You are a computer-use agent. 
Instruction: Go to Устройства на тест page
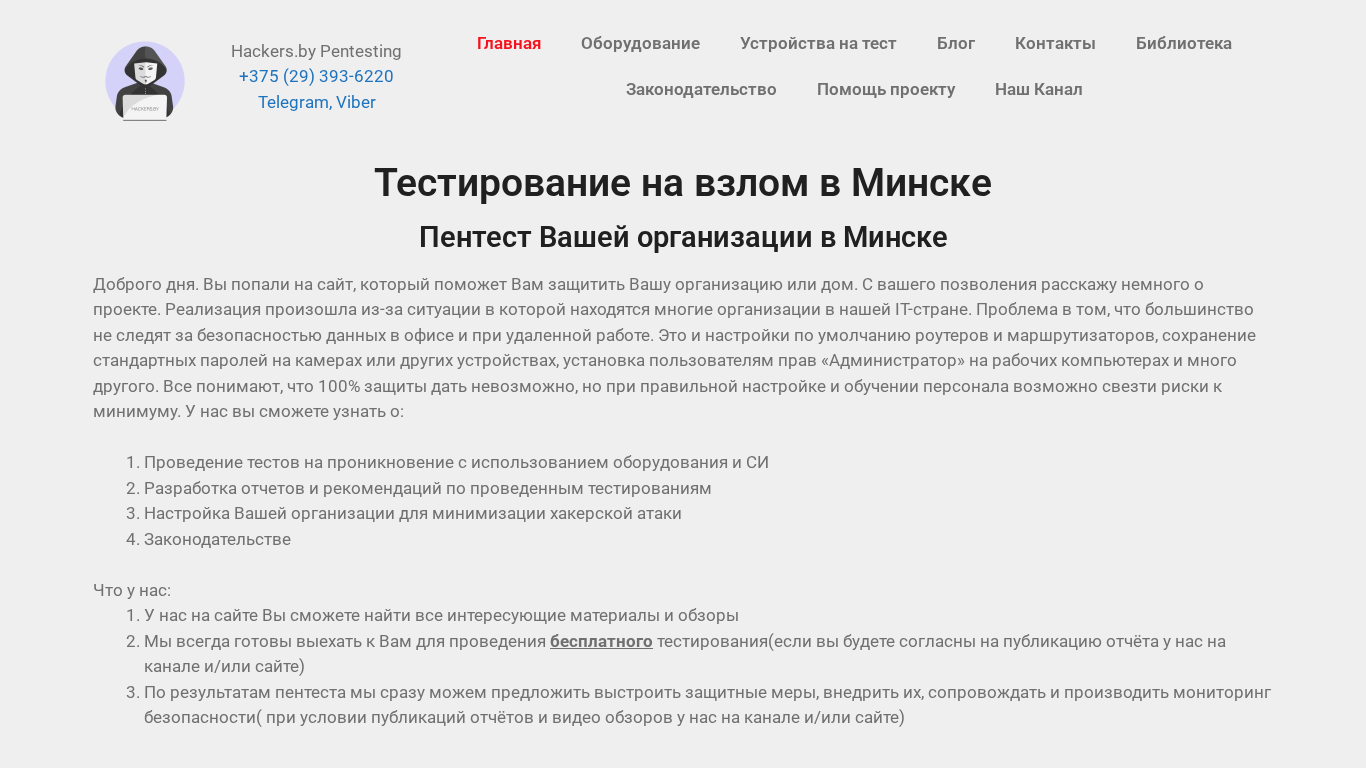click(x=818, y=44)
